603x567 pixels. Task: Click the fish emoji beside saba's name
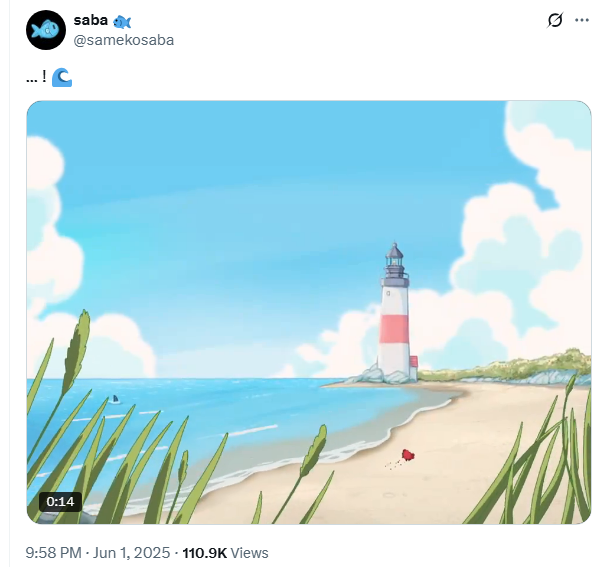tap(122, 22)
